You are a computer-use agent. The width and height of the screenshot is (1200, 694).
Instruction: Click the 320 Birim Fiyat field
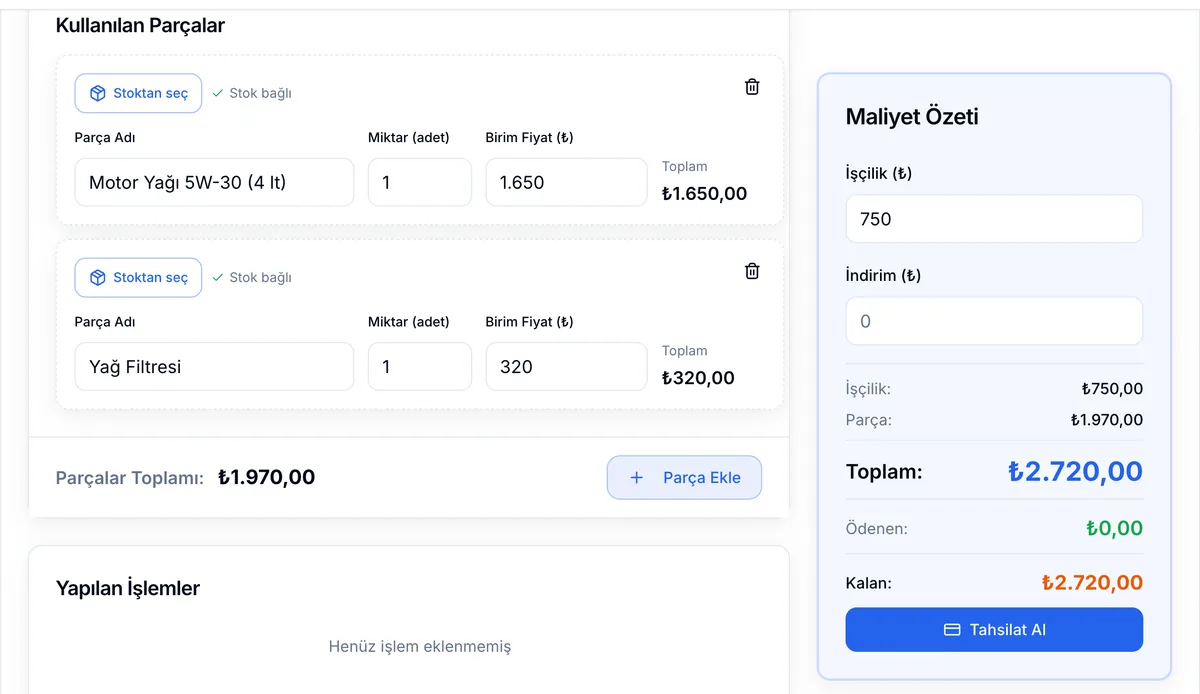[567, 366]
